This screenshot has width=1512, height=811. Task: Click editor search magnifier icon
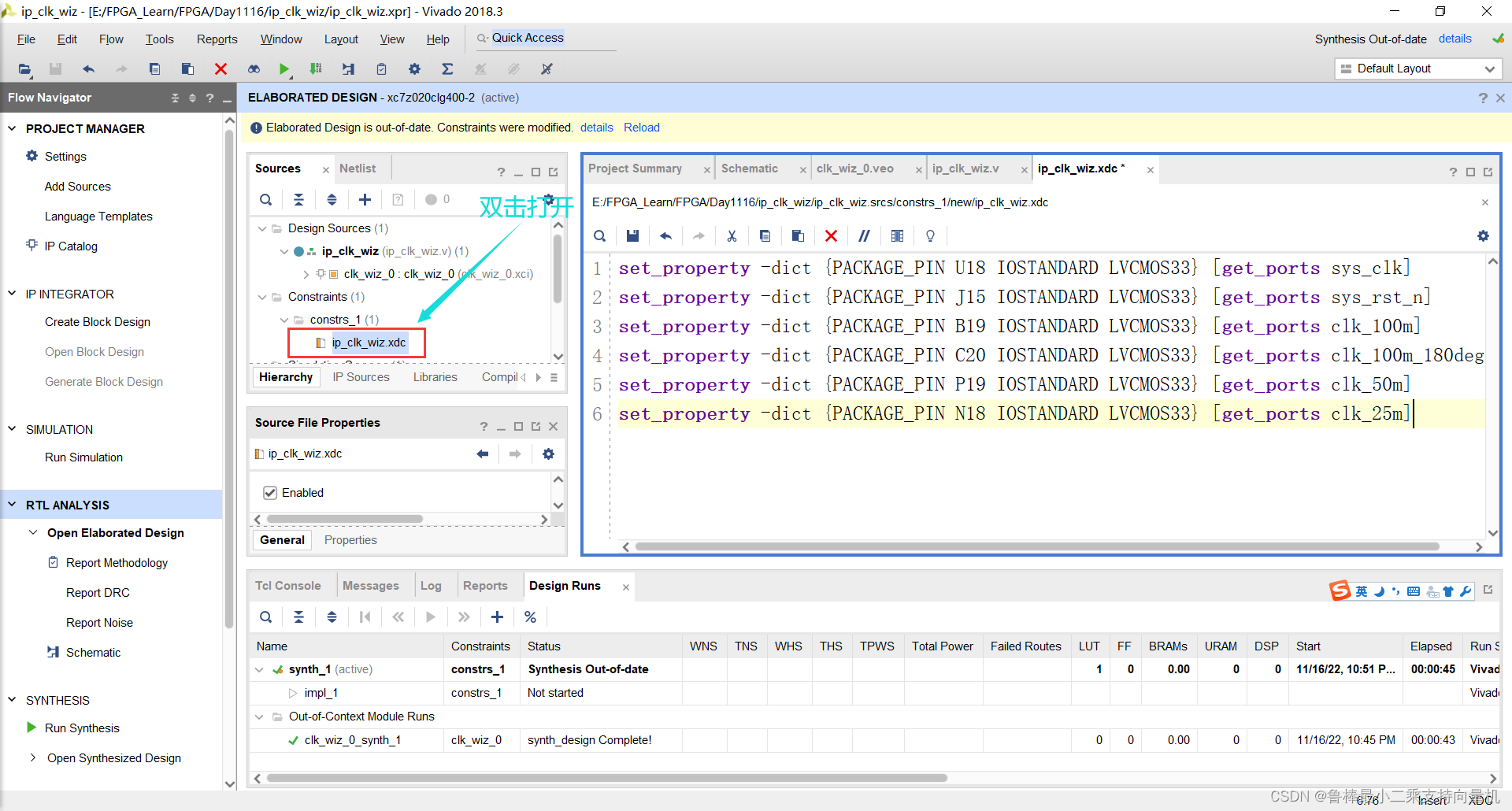coord(600,236)
